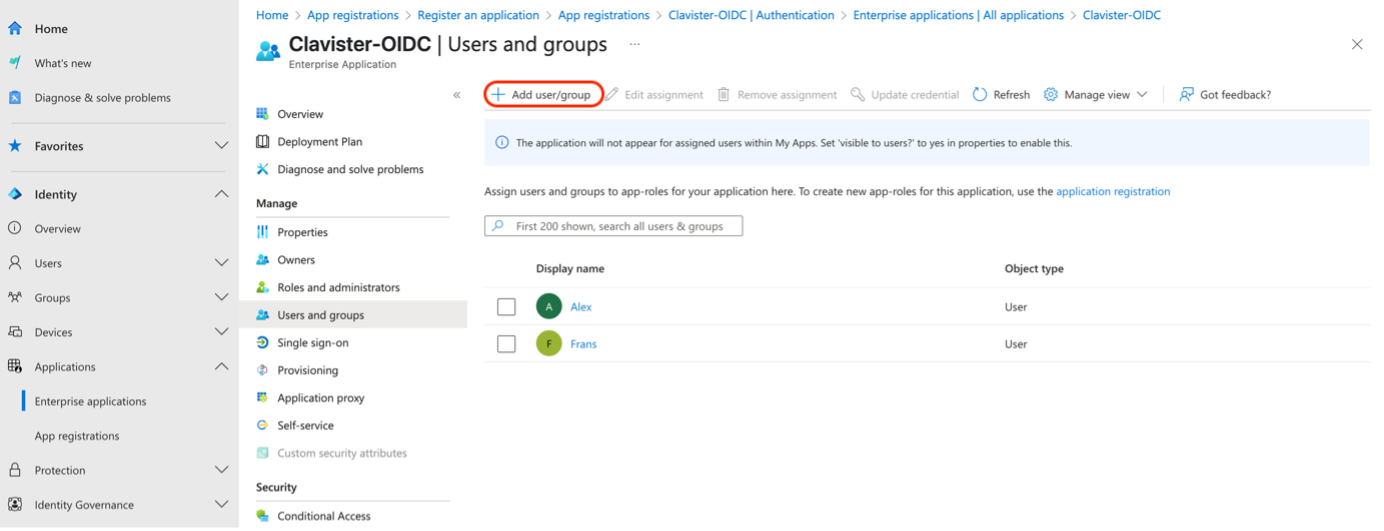Expand the Protection chevron
The height and width of the screenshot is (531, 1384).
tap(222, 470)
